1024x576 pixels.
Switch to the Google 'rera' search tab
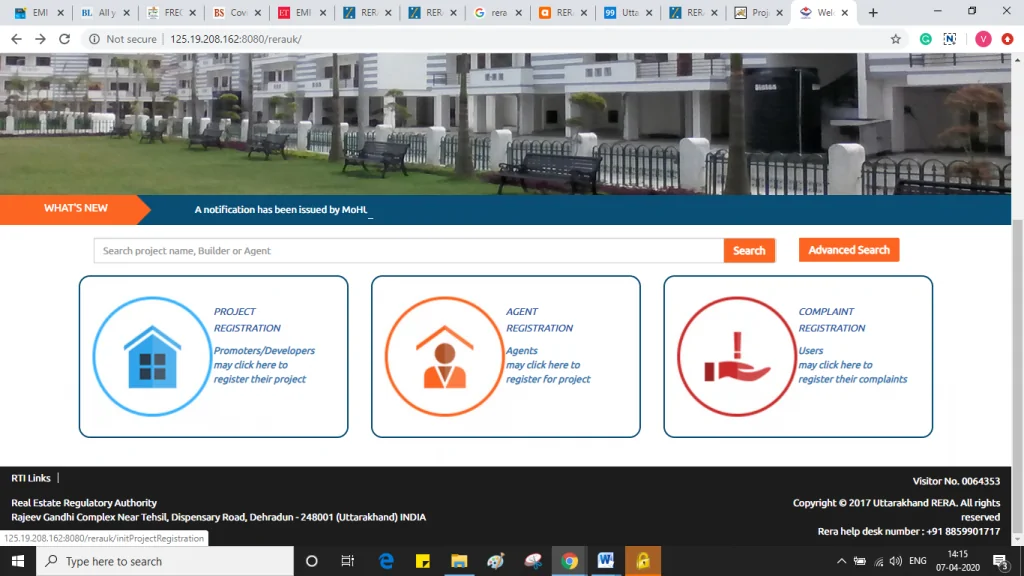point(496,13)
